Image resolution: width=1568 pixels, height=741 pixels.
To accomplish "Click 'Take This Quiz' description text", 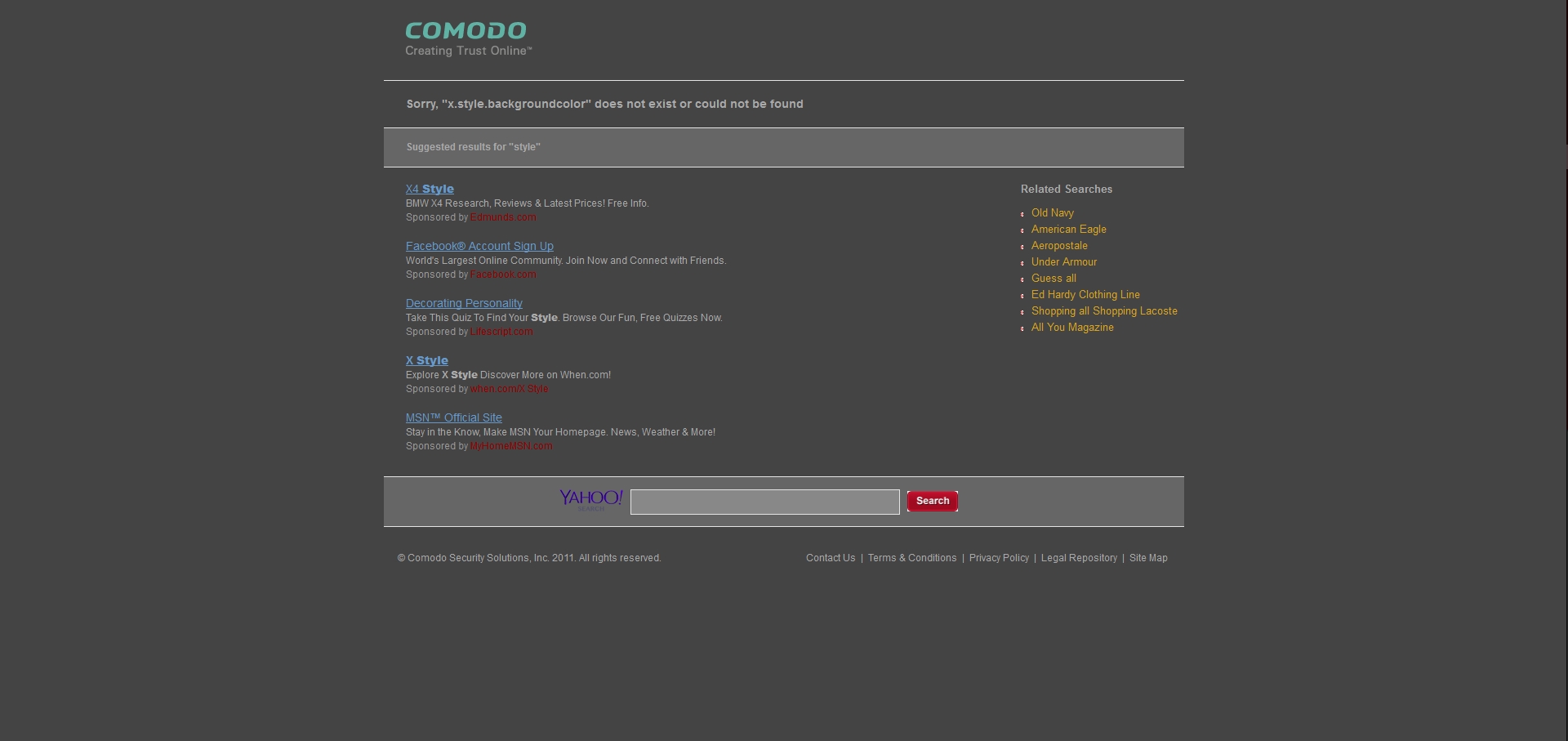I will point(564,318).
